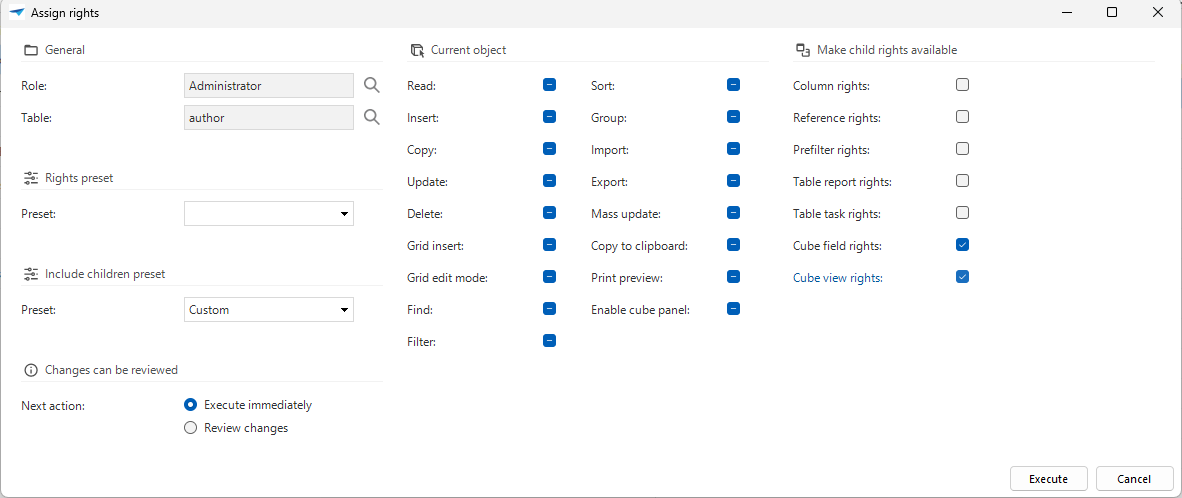Select the Review changes radio option
Viewport: 1182px width, 498px height.
coord(191,428)
